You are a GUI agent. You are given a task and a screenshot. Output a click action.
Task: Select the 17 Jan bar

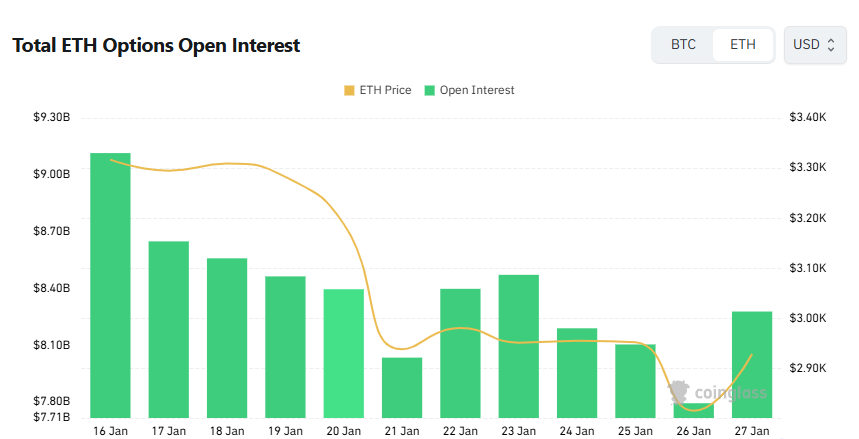pyautogui.click(x=169, y=329)
